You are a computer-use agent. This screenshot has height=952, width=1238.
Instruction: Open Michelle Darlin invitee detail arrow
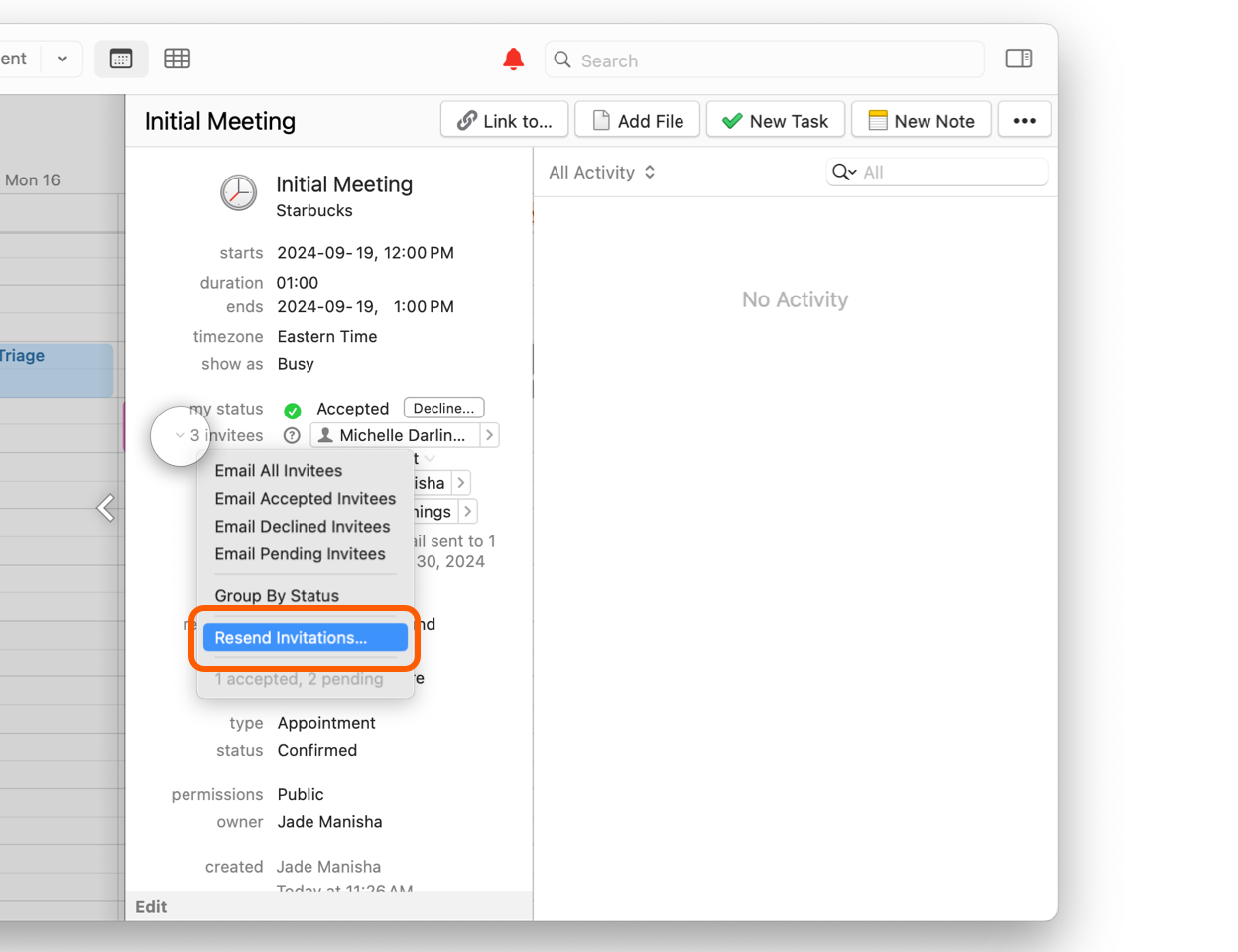point(489,436)
